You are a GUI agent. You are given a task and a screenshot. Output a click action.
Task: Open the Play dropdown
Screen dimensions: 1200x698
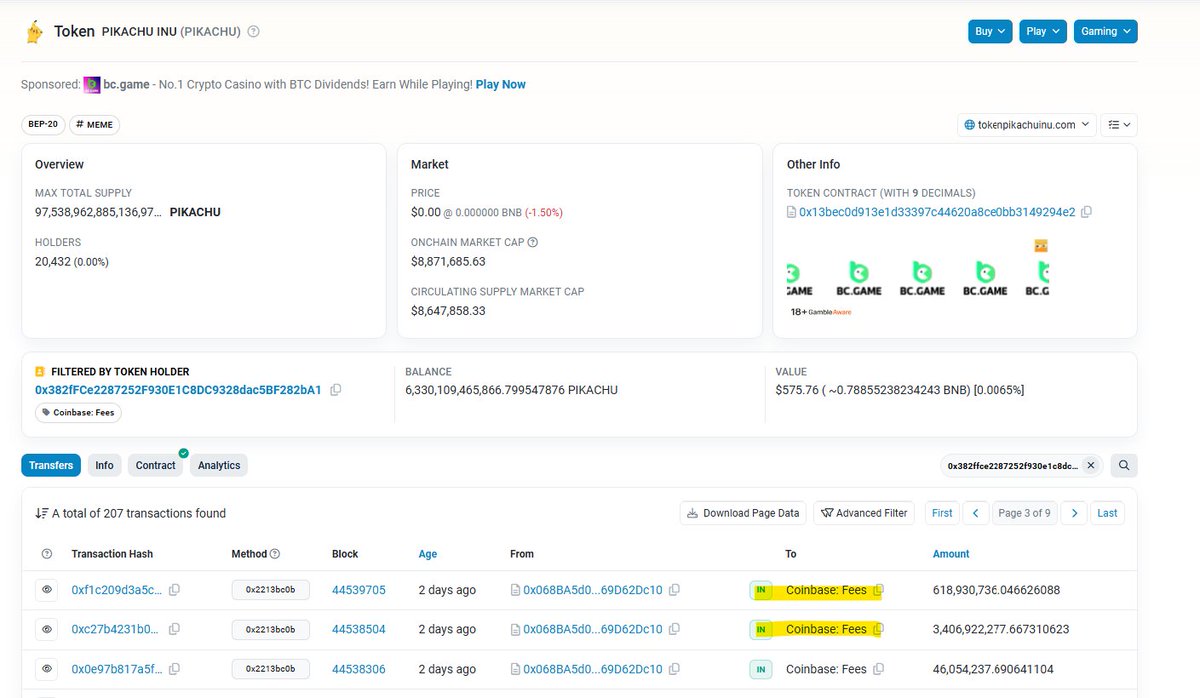(1043, 32)
